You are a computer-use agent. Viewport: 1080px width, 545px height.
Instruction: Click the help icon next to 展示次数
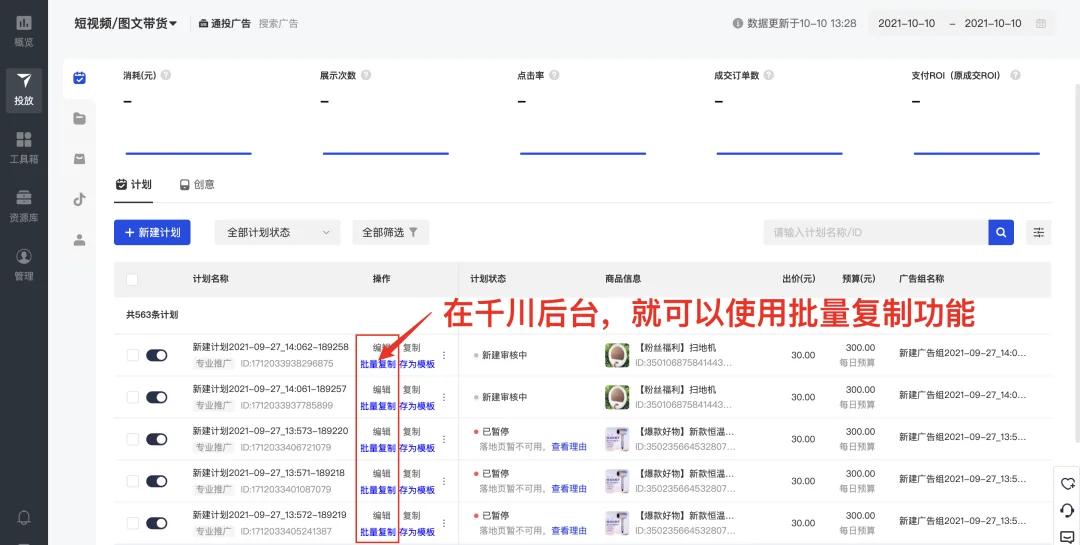point(366,75)
